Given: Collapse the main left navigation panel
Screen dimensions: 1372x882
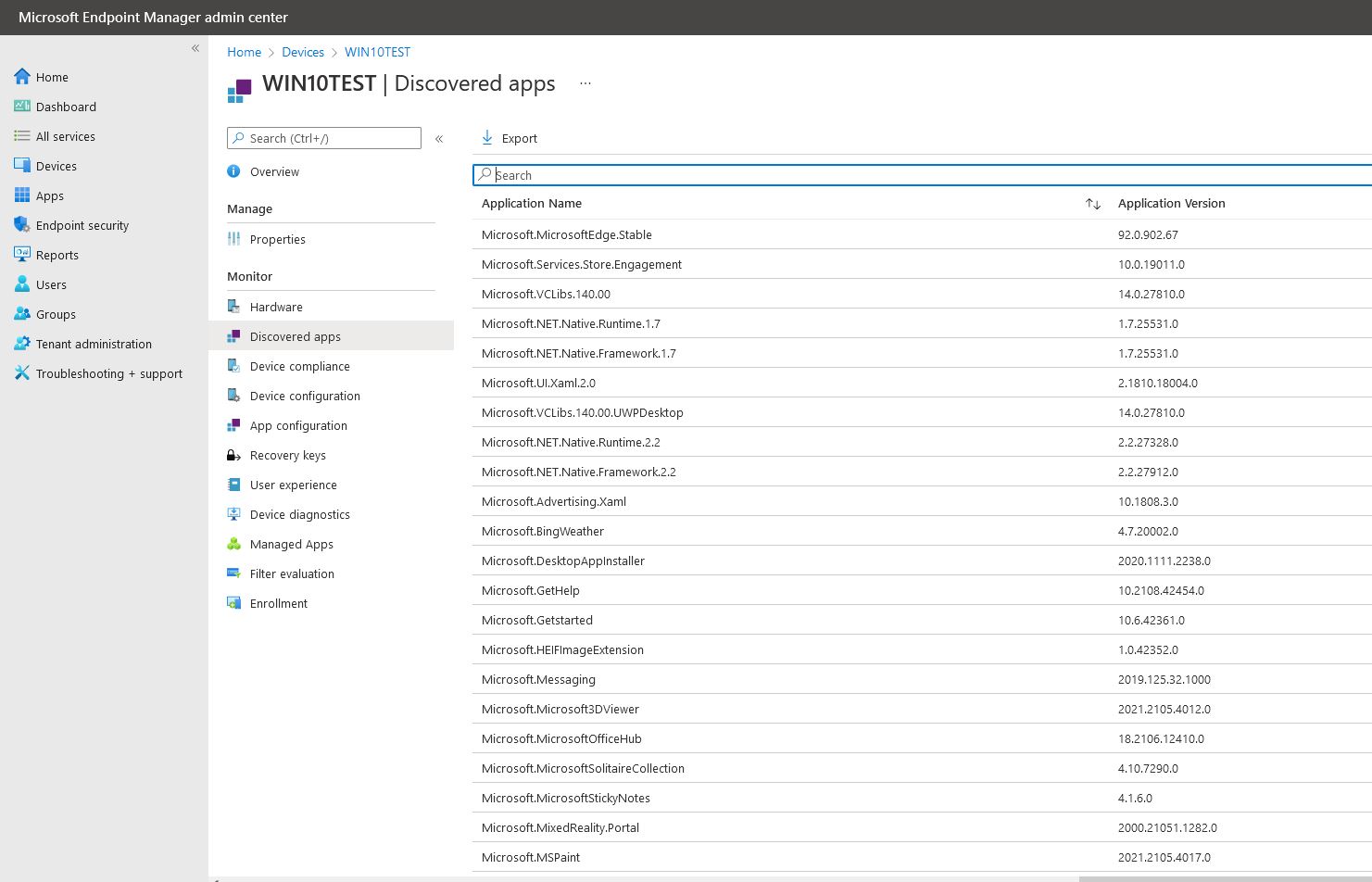Looking at the screenshot, I should point(195,48).
